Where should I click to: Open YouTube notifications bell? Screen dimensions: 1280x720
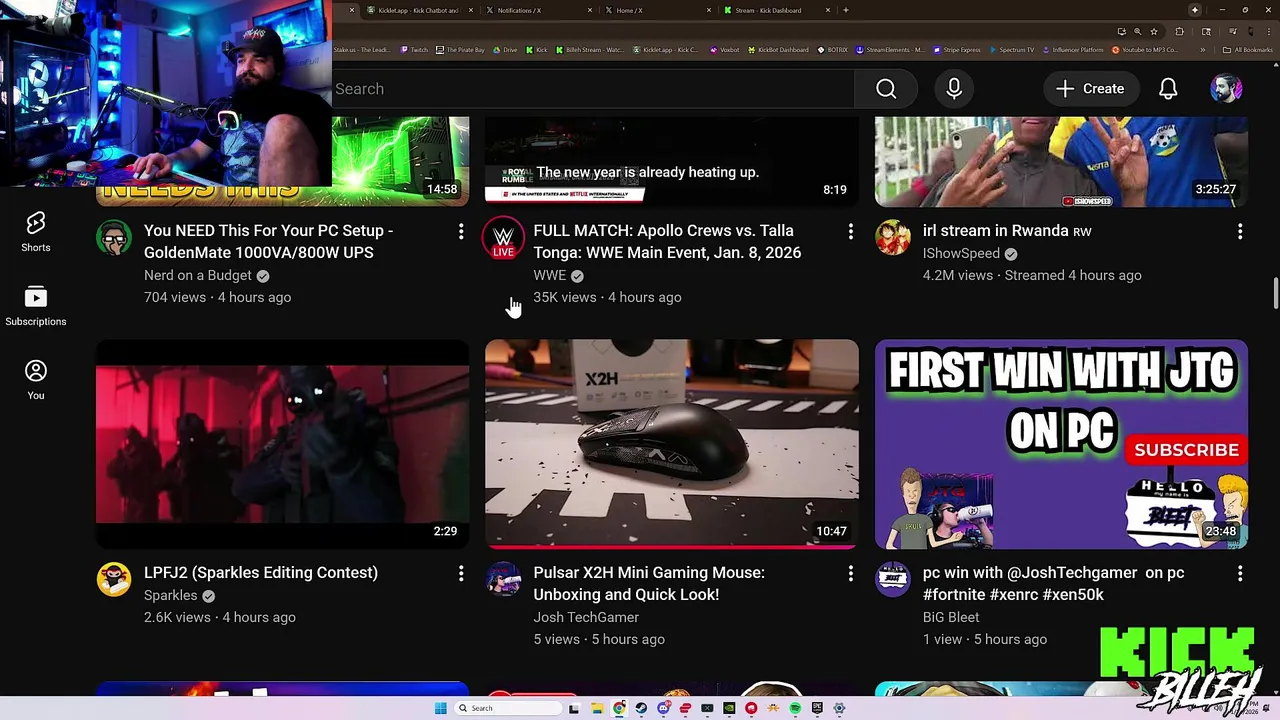pos(1168,89)
